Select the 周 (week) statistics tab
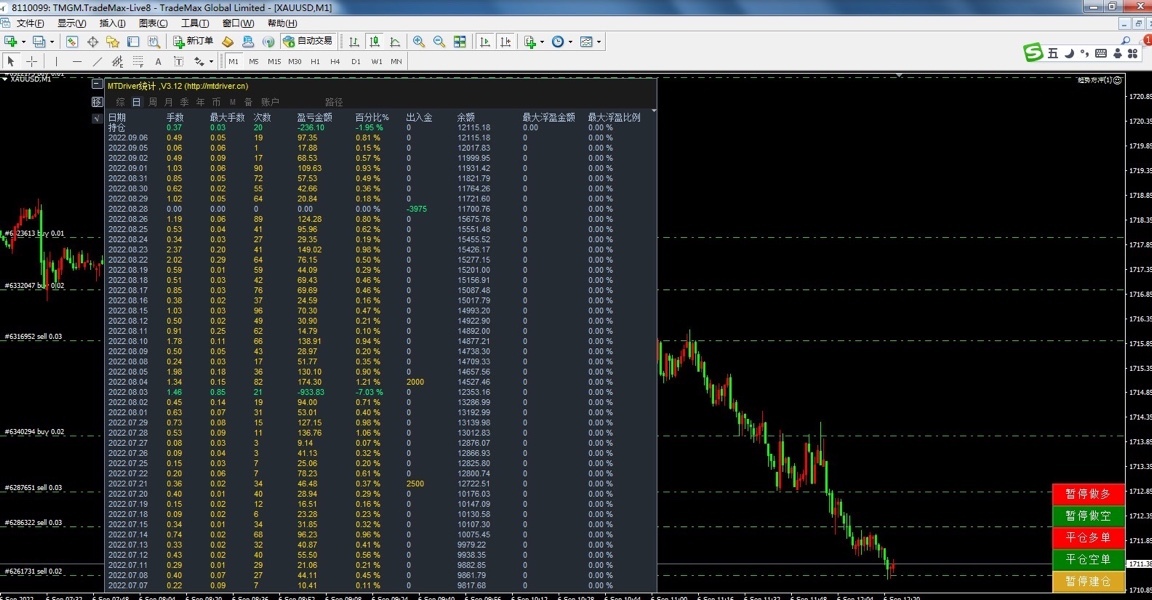 (x=153, y=102)
